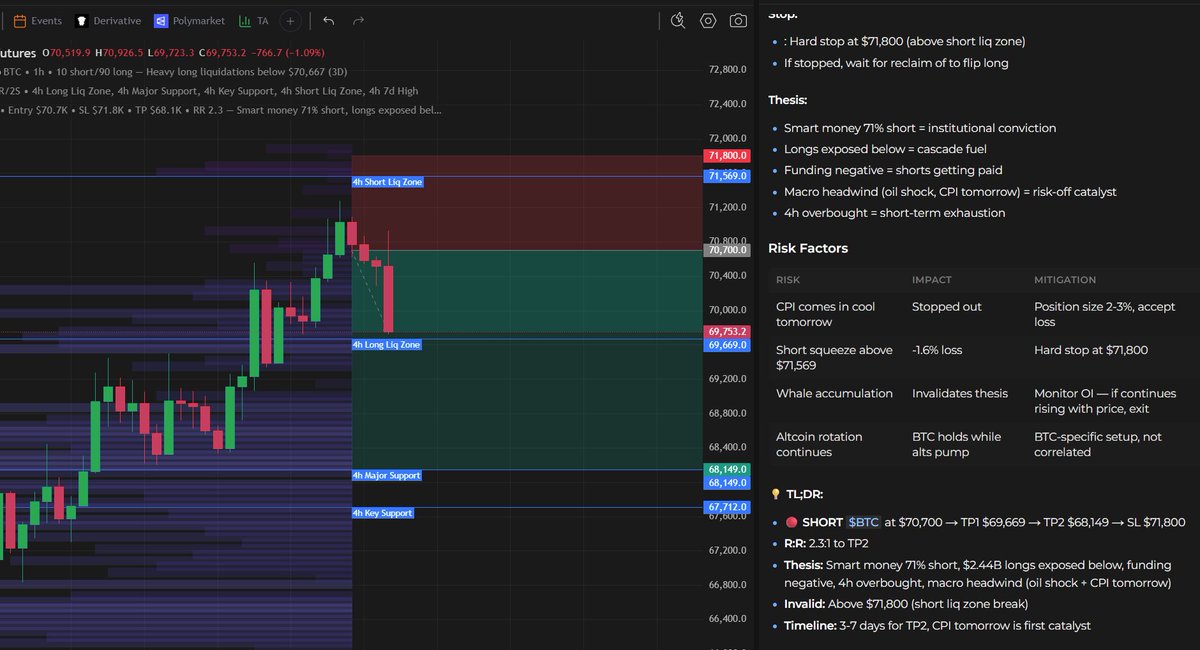Click the 'Thesis:' heading
The image size is (1200, 650).
click(x=788, y=100)
